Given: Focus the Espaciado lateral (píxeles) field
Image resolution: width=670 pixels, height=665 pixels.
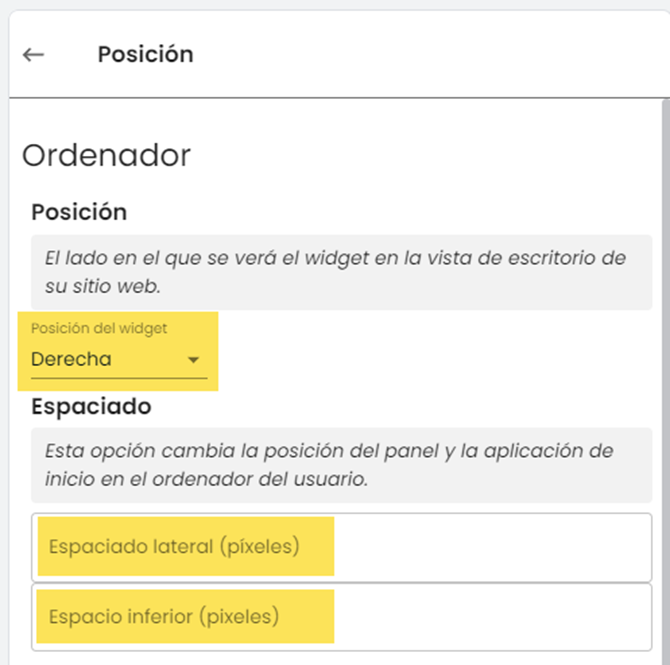Looking at the screenshot, I should [340, 547].
